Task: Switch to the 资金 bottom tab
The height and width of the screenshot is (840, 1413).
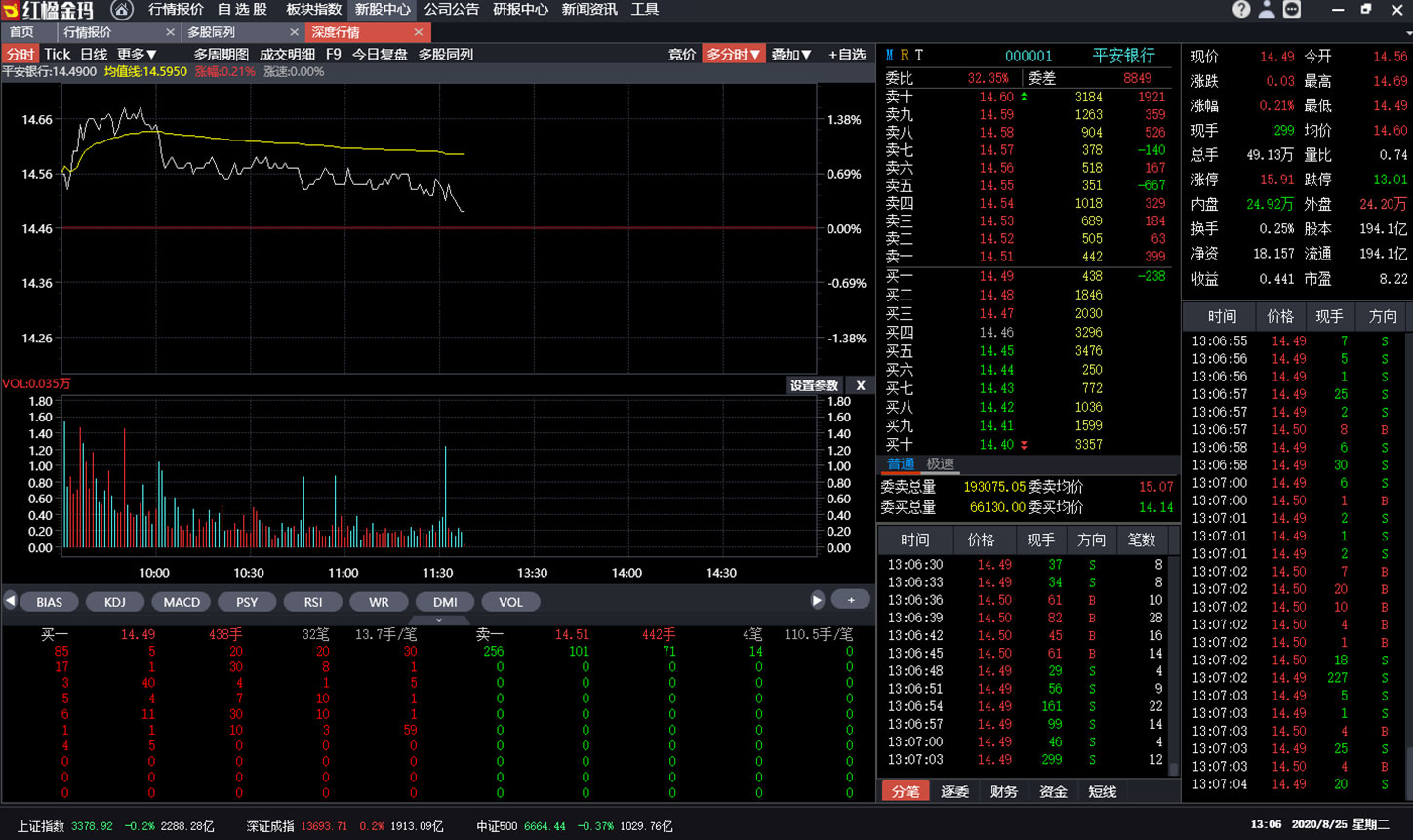Action: click(1053, 791)
